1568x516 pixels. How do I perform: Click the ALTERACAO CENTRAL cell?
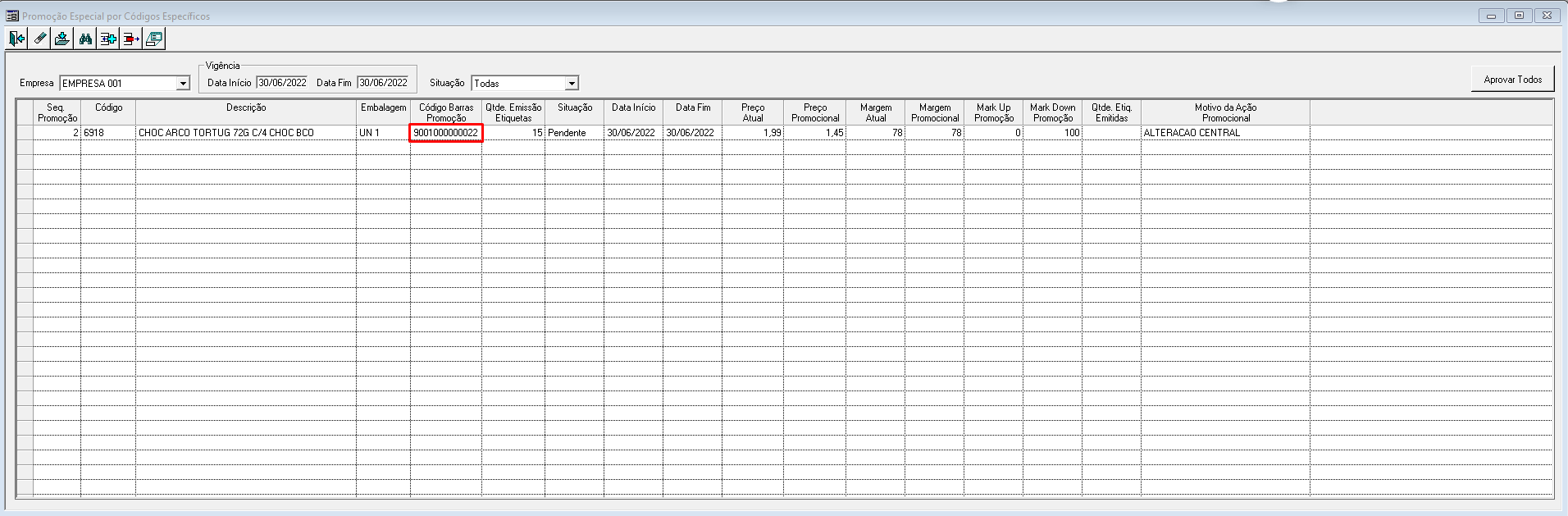pos(1226,133)
